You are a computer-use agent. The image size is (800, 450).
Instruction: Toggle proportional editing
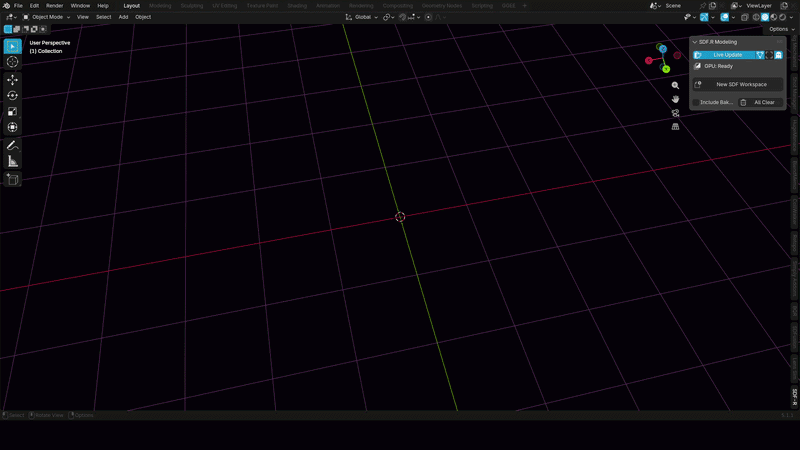(429, 17)
